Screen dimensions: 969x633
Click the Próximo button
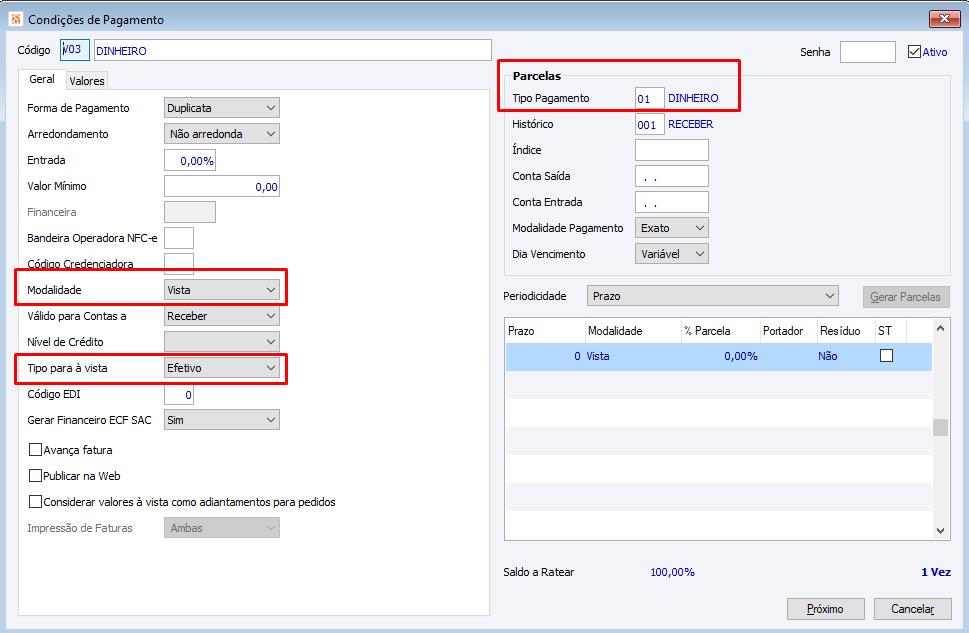point(825,609)
